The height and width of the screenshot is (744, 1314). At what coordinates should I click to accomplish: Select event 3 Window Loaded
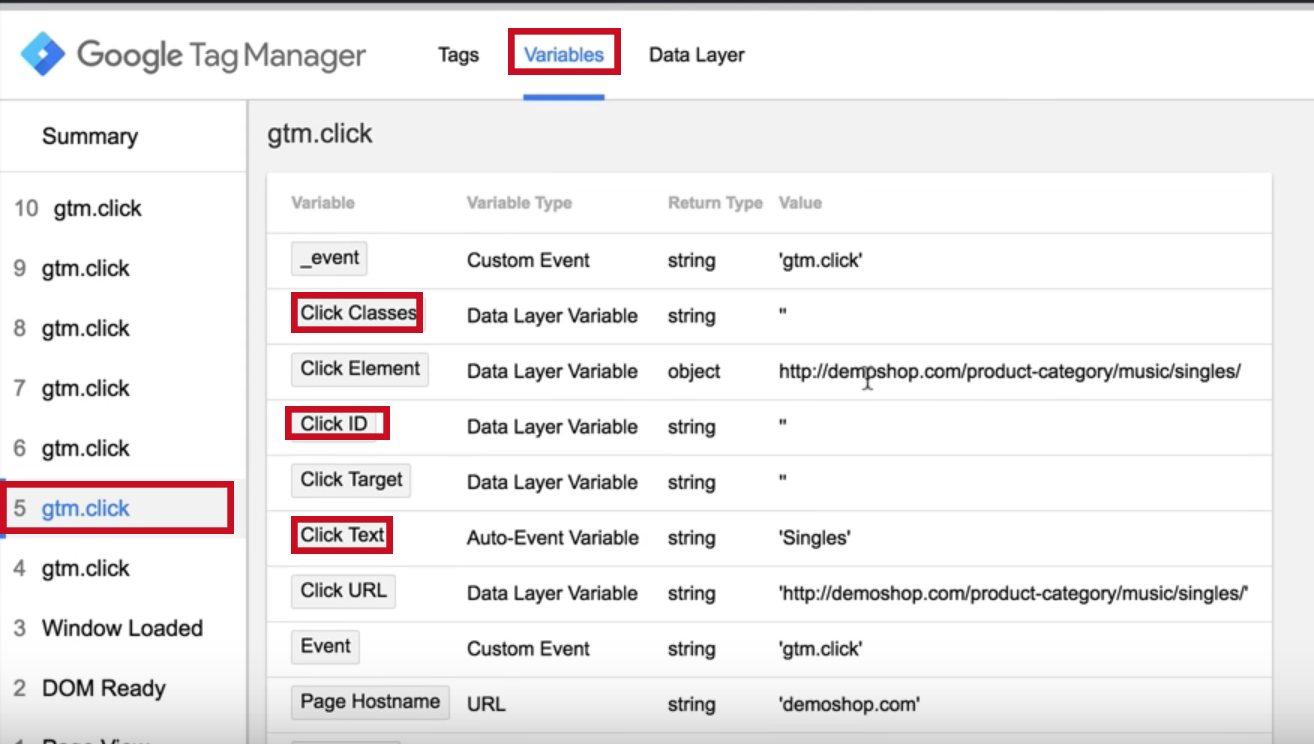click(x=108, y=629)
